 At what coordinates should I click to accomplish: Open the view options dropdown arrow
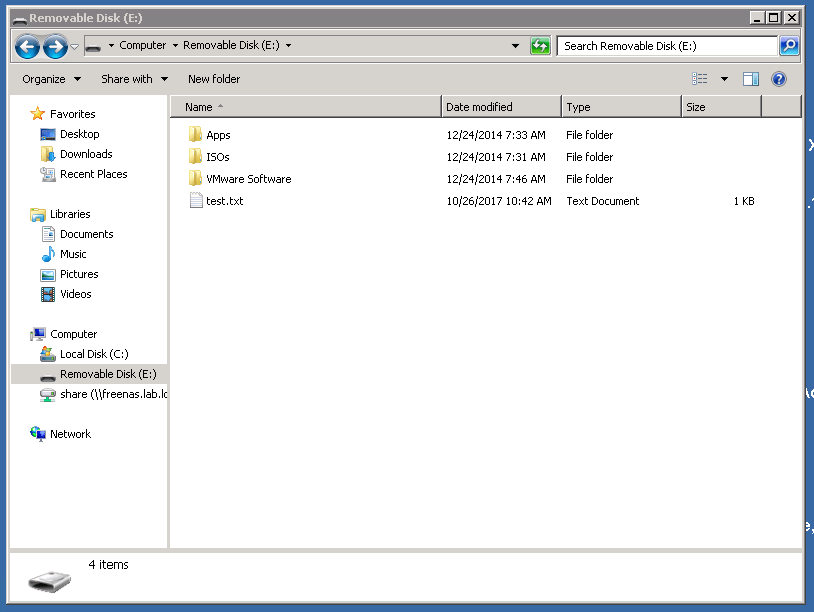(724, 79)
